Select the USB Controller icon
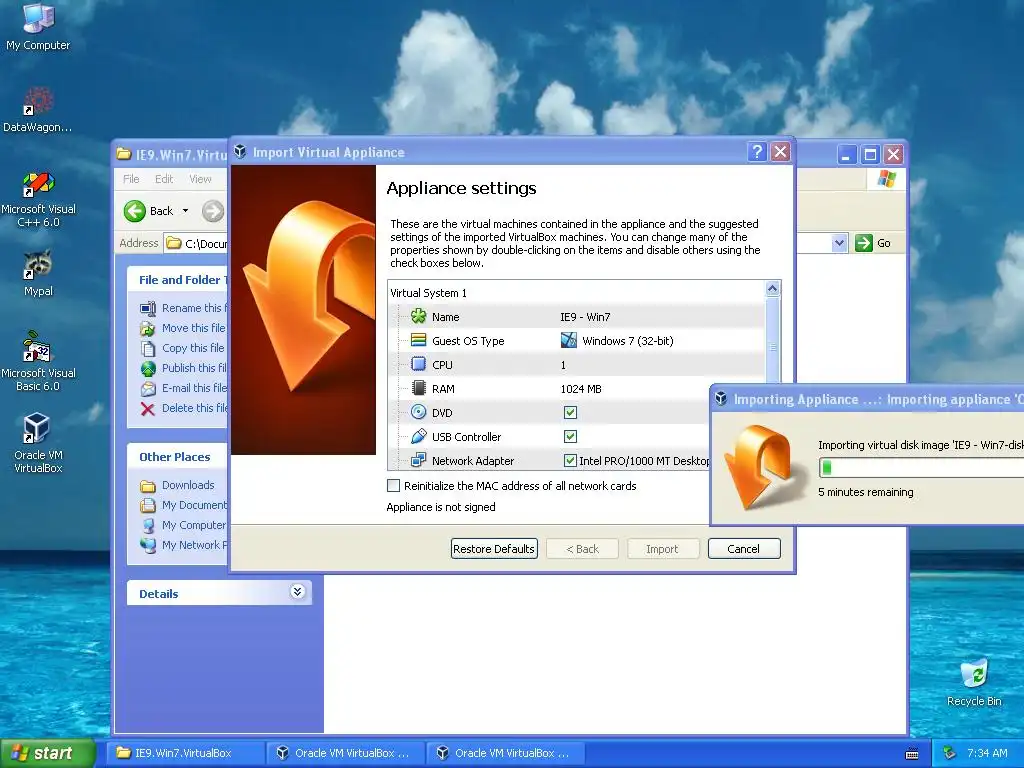The width and height of the screenshot is (1024, 768). [x=418, y=436]
